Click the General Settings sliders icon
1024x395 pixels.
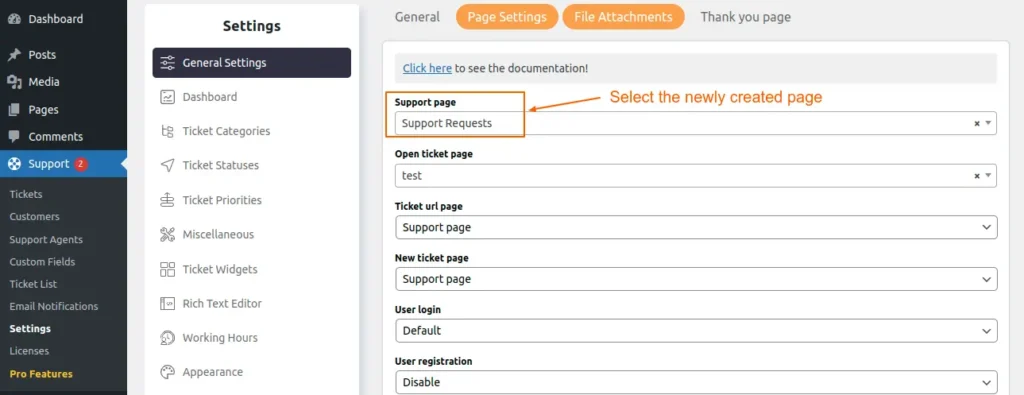(168, 63)
